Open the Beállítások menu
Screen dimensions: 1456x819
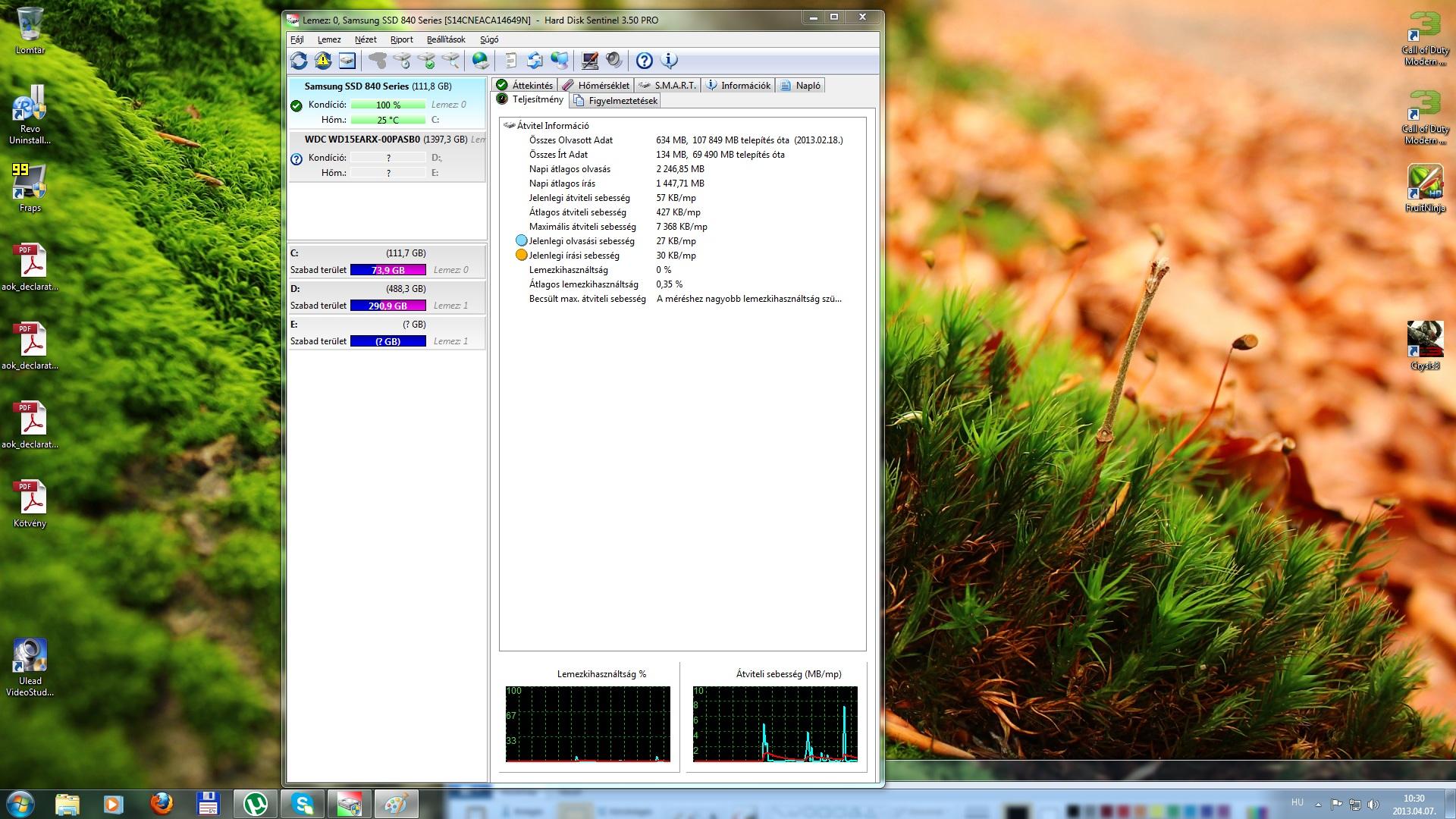(x=445, y=39)
